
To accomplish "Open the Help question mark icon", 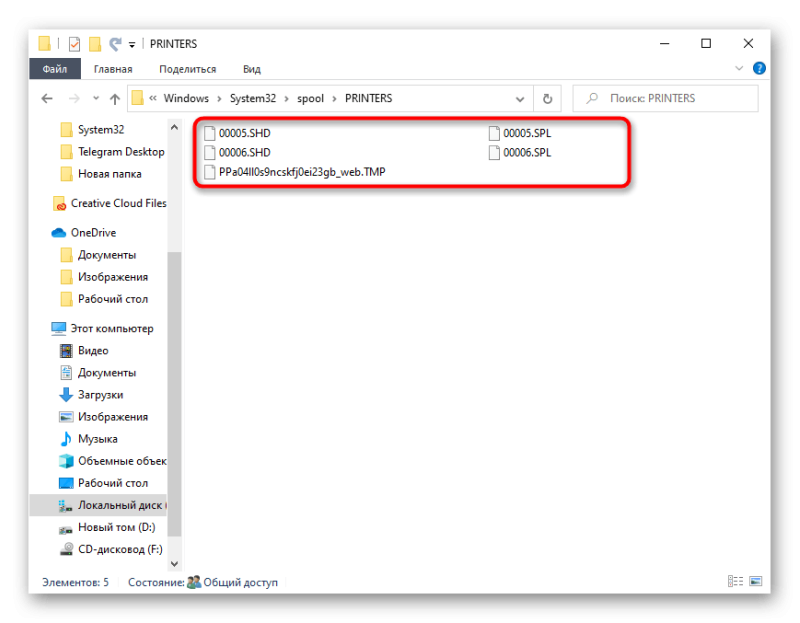I will [759, 68].
